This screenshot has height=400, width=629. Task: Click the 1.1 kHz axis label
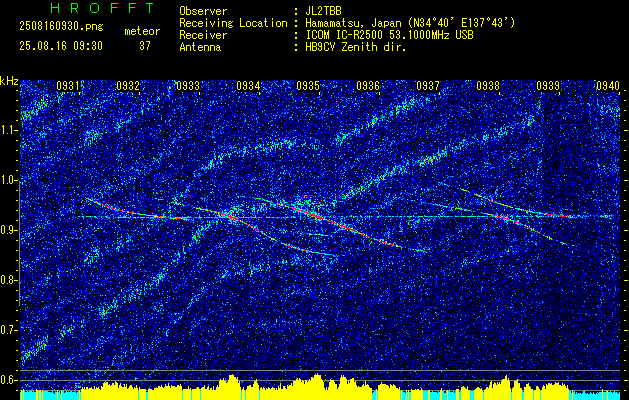[x=8, y=131]
